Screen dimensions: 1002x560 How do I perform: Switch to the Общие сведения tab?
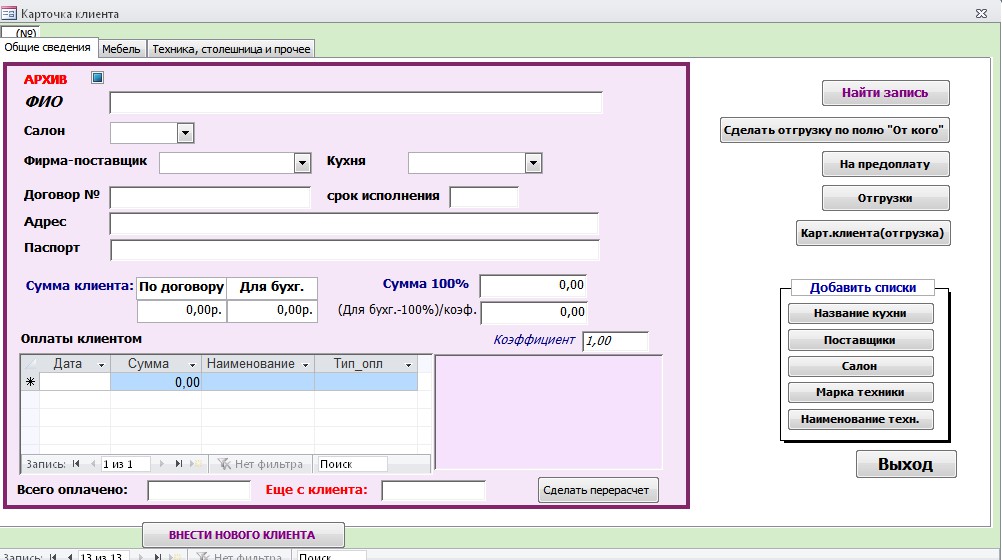[x=48, y=47]
